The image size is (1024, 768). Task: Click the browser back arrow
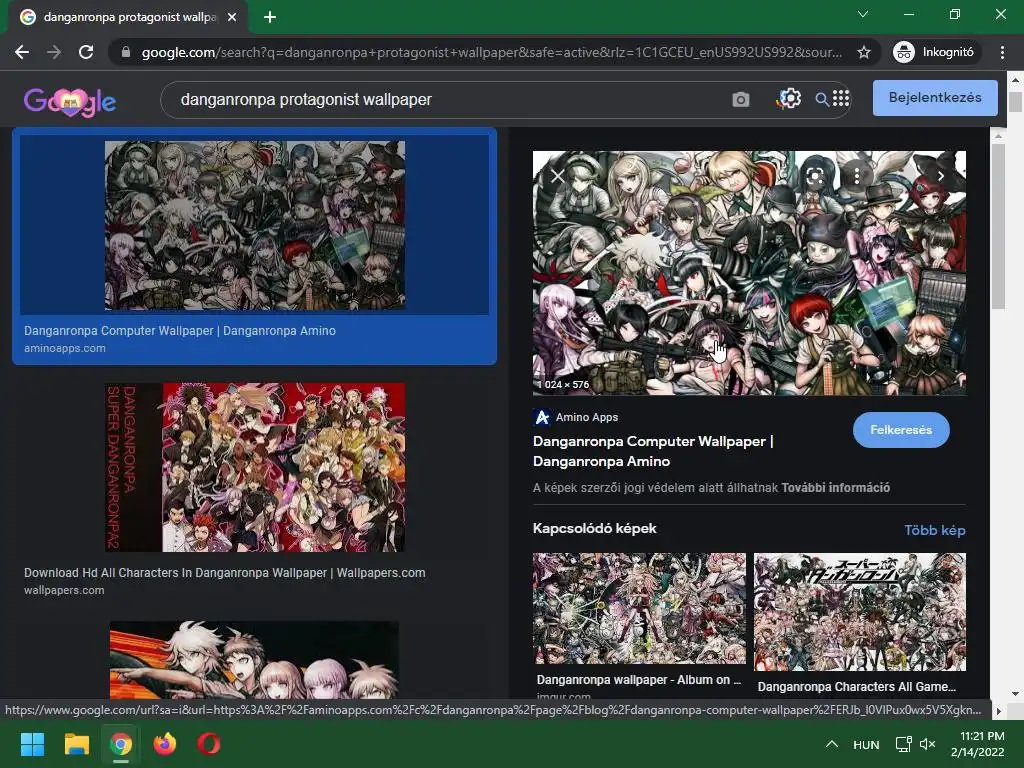point(22,52)
